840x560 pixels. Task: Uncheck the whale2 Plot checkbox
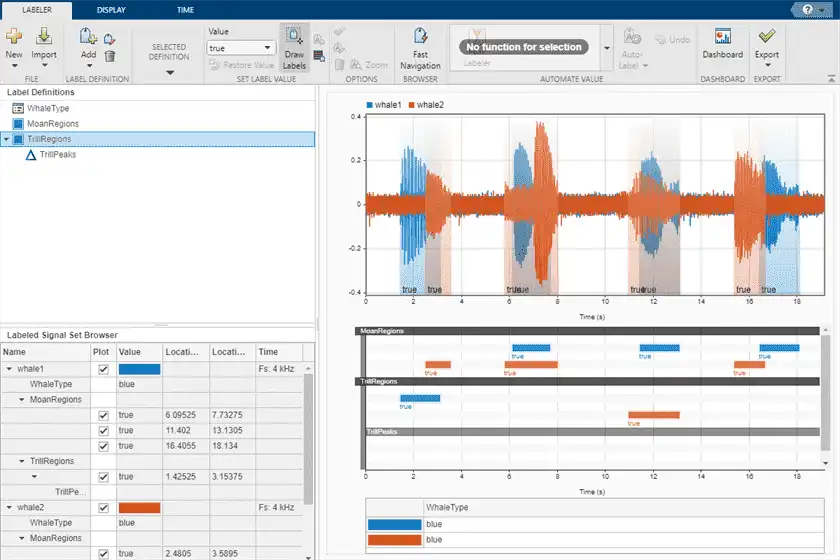coord(103,508)
